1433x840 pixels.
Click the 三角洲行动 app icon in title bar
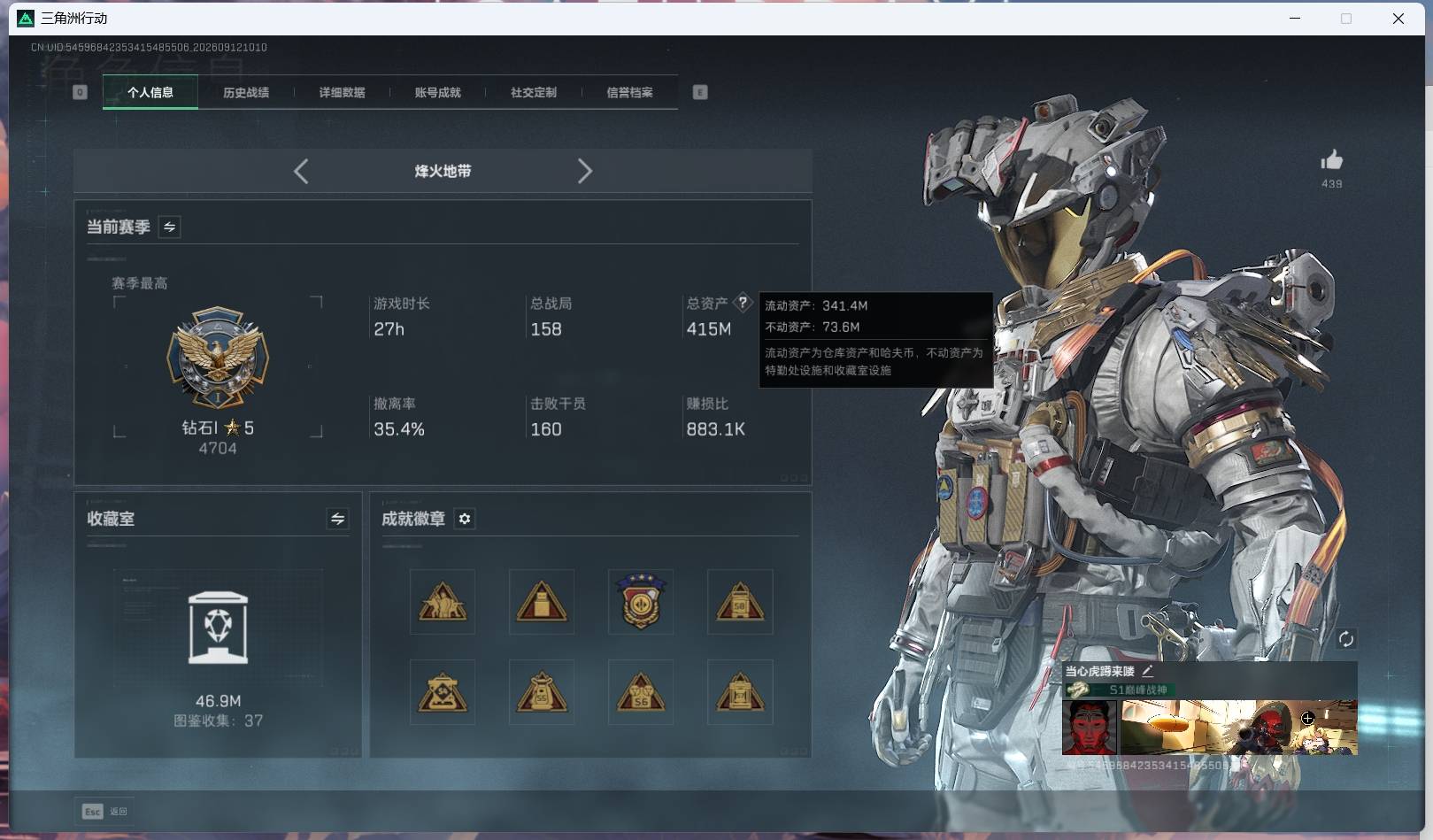pyautogui.click(x=26, y=19)
